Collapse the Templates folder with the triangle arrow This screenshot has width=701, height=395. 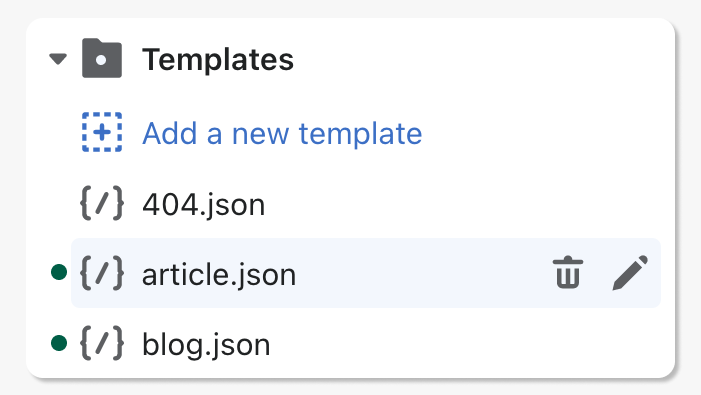pos(58,59)
